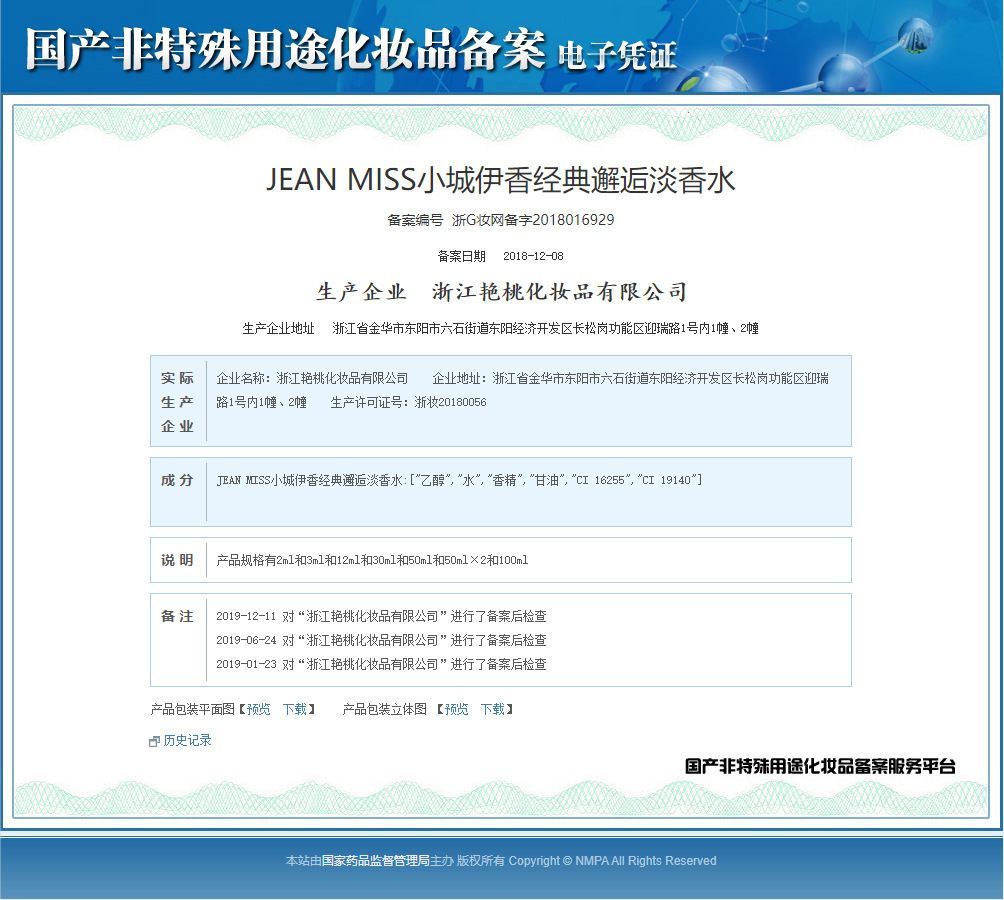This screenshot has width=1004, height=900.
Task: Click the 成分 section label
Action: (177, 480)
